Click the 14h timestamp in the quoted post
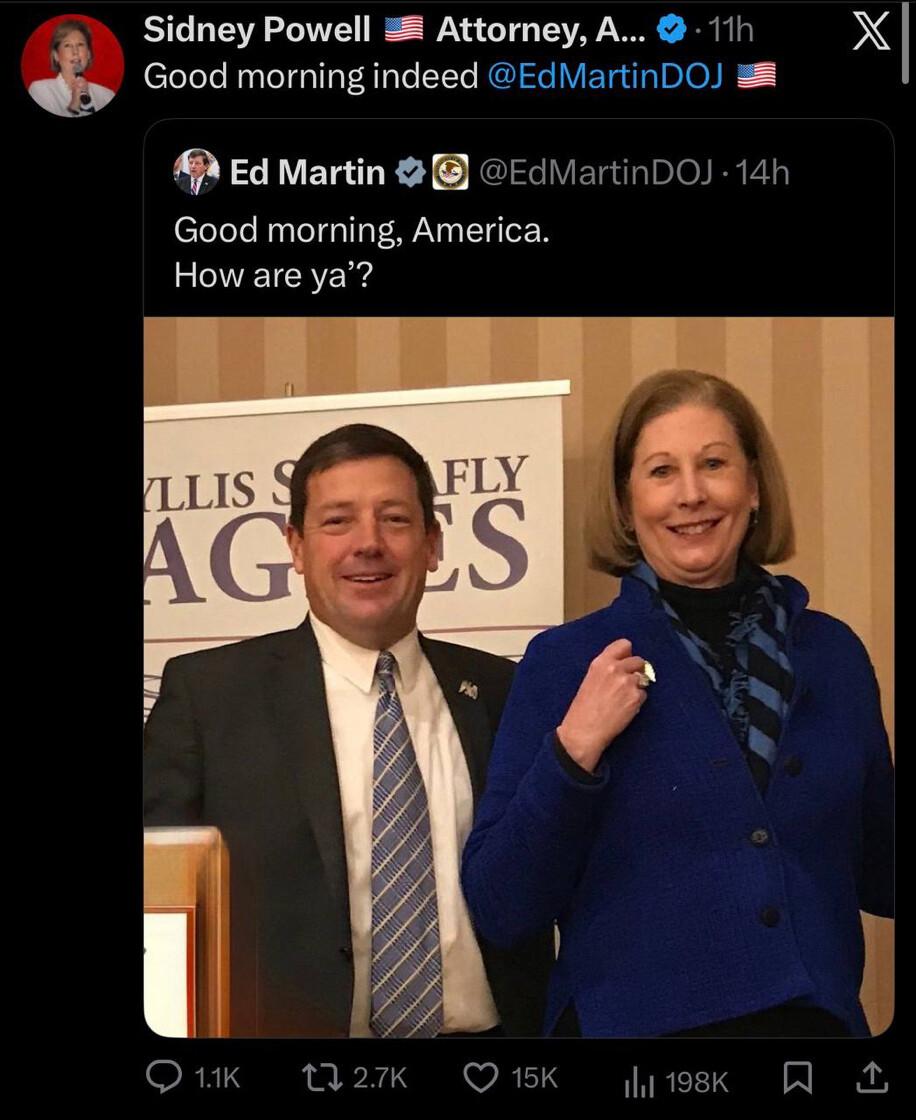 pos(762,173)
